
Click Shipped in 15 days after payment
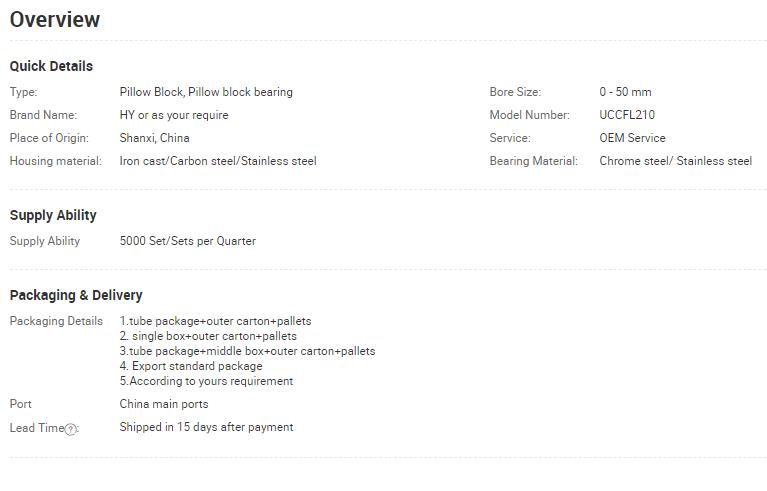point(206,427)
